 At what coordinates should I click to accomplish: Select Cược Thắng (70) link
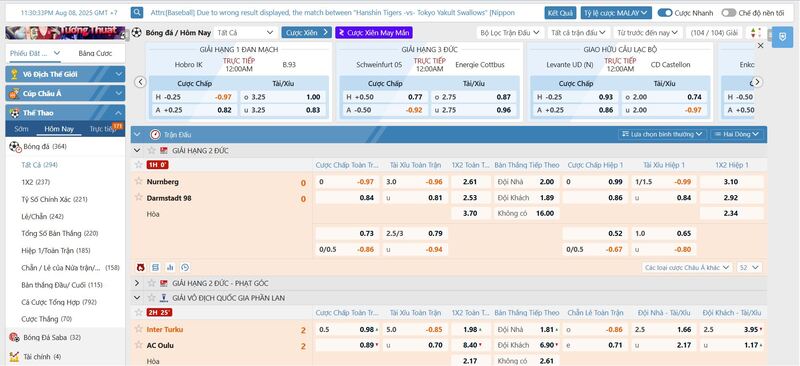point(47,319)
